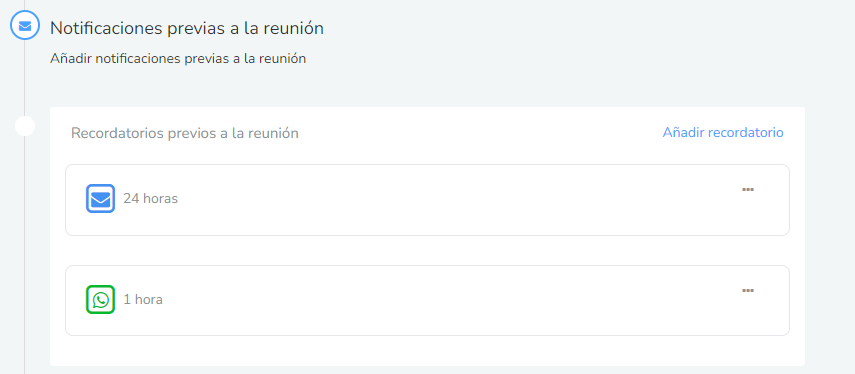Open three-dot options for 1 hora reminder
Image resolution: width=855 pixels, height=374 pixels.
pyautogui.click(x=748, y=290)
